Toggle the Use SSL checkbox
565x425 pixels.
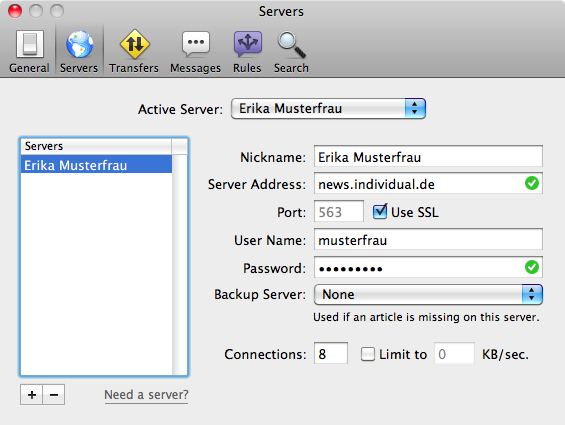[x=380, y=212]
